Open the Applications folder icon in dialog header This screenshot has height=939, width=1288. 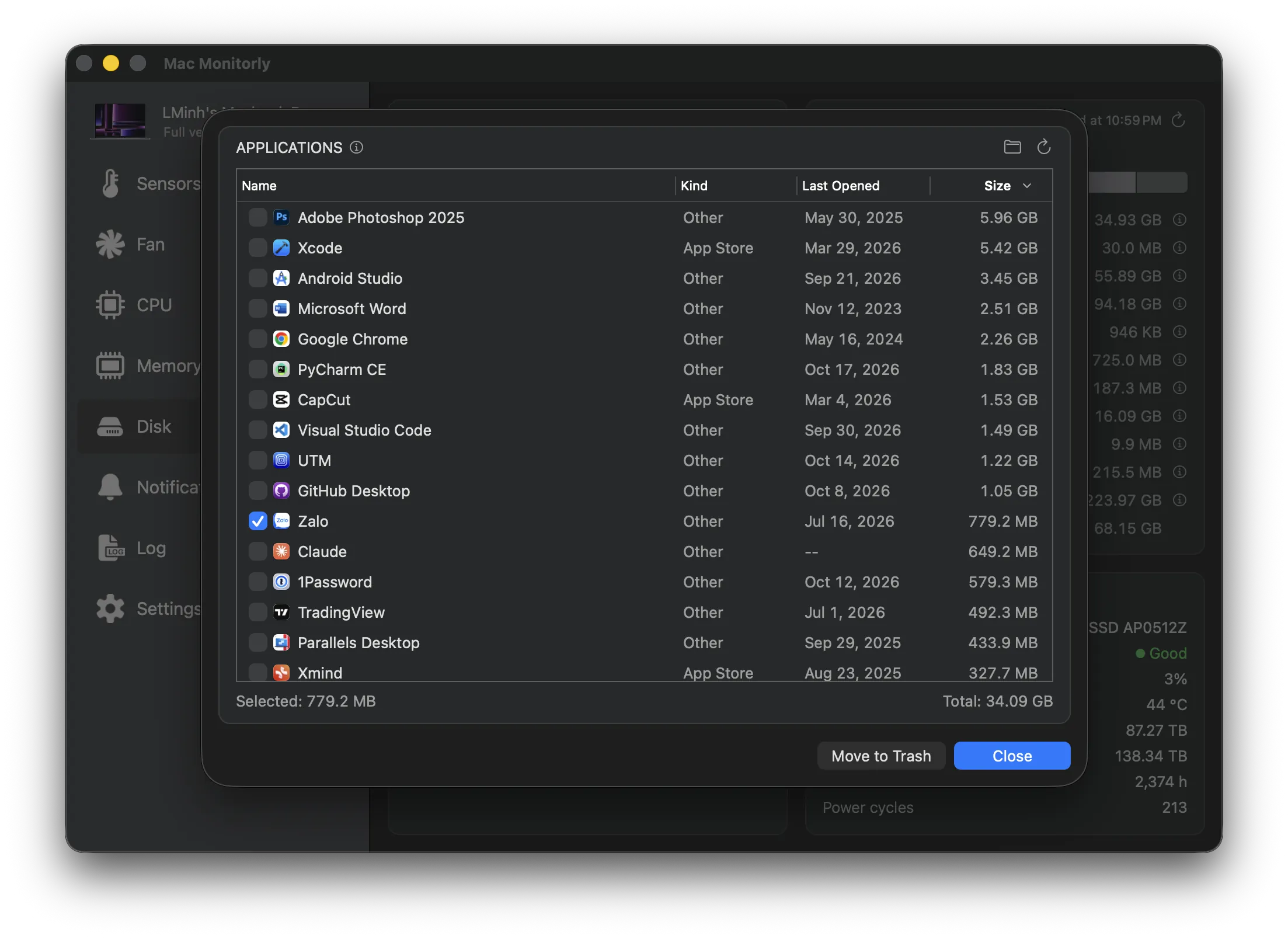coord(1012,147)
